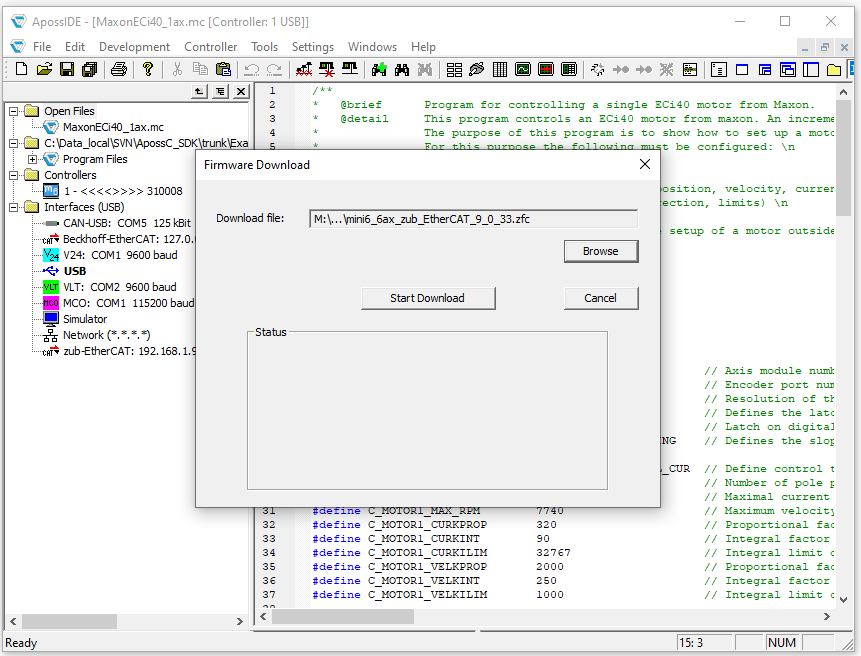Image resolution: width=861 pixels, height=656 pixels.
Task: Collapse the Interfaces (USB) tree node
Action: point(14,207)
